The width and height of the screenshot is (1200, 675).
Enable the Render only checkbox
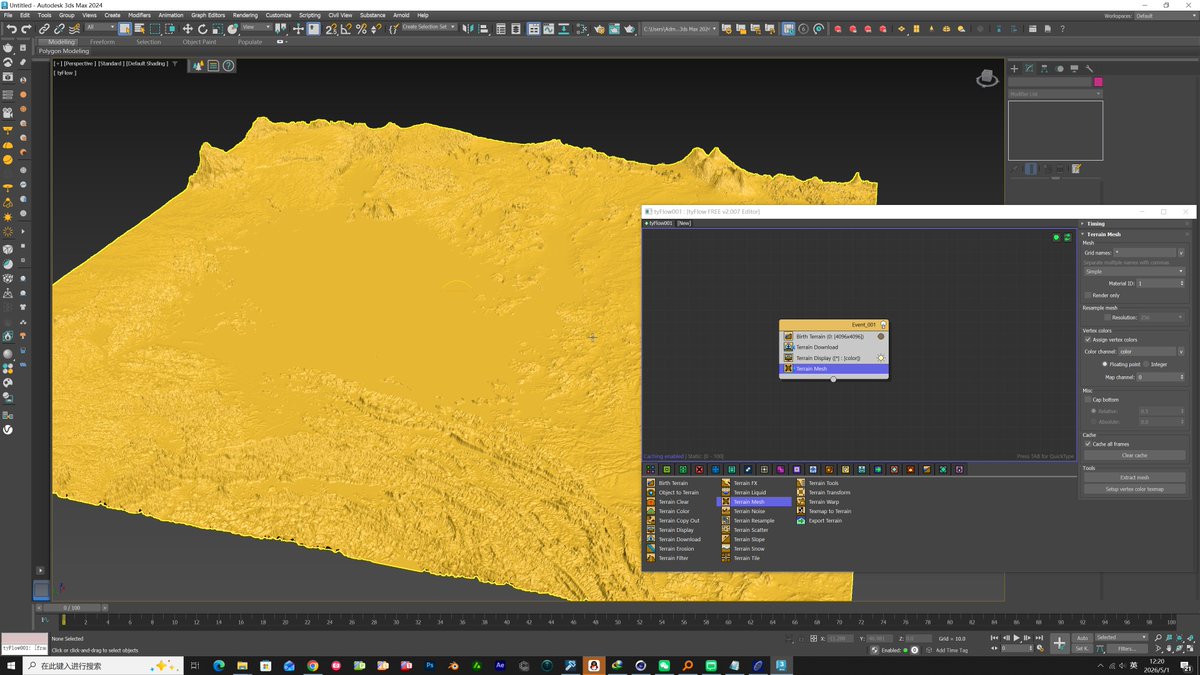(x=1088, y=295)
